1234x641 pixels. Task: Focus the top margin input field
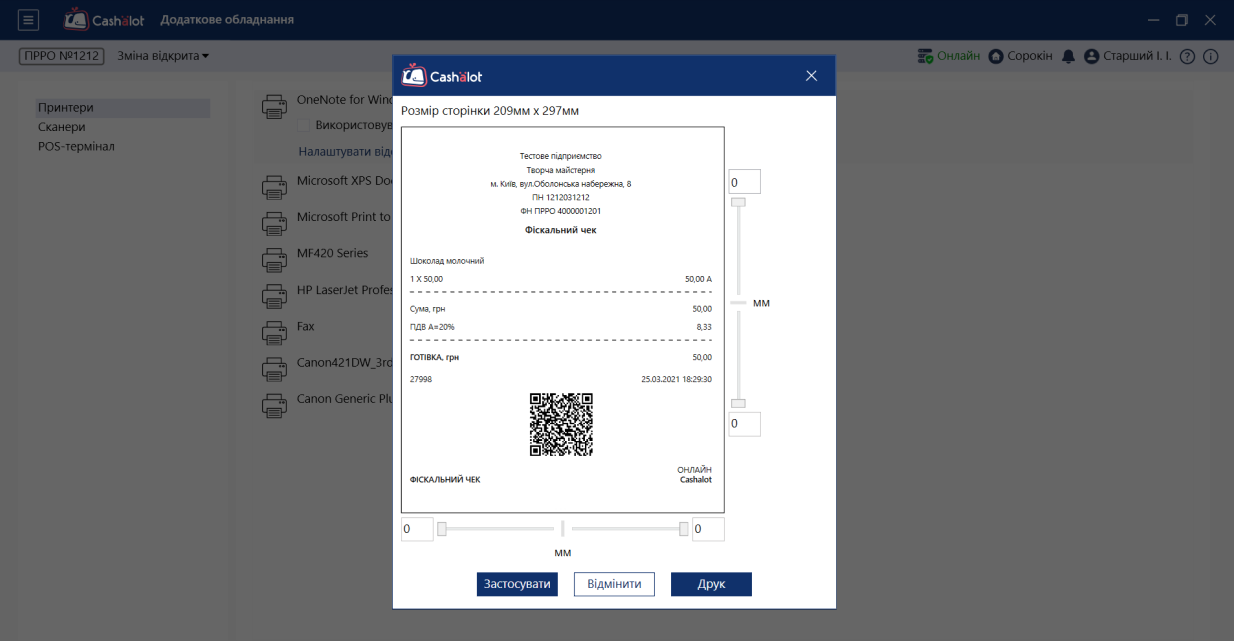point(744,182)
